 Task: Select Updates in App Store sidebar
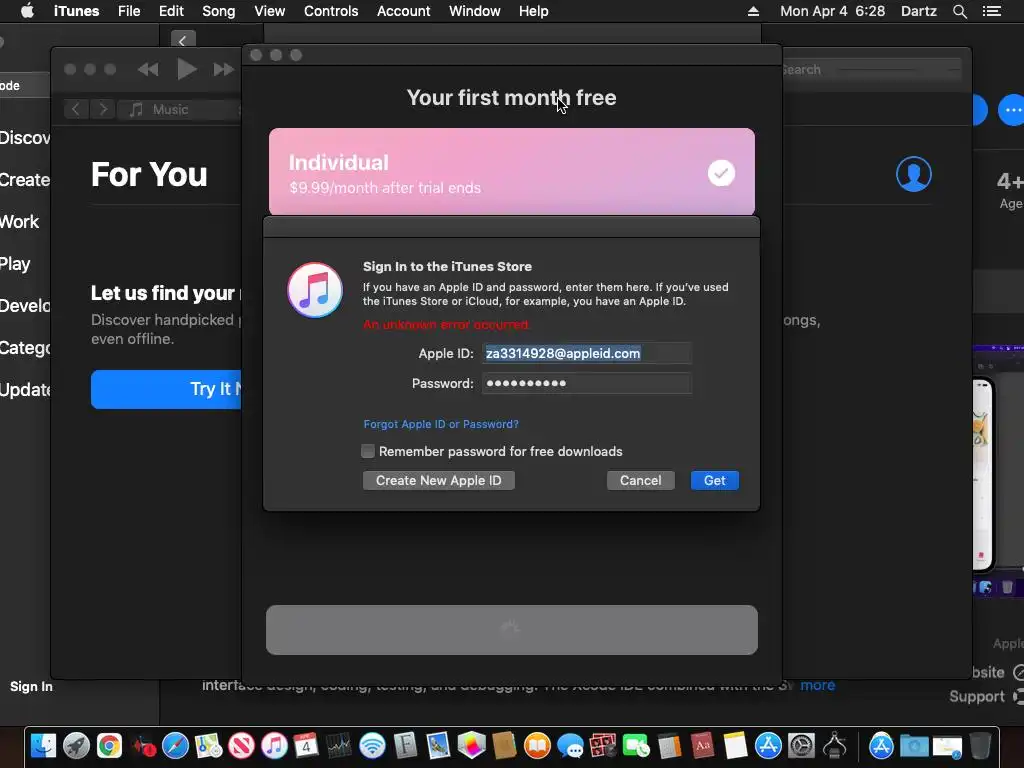point(25,390)
